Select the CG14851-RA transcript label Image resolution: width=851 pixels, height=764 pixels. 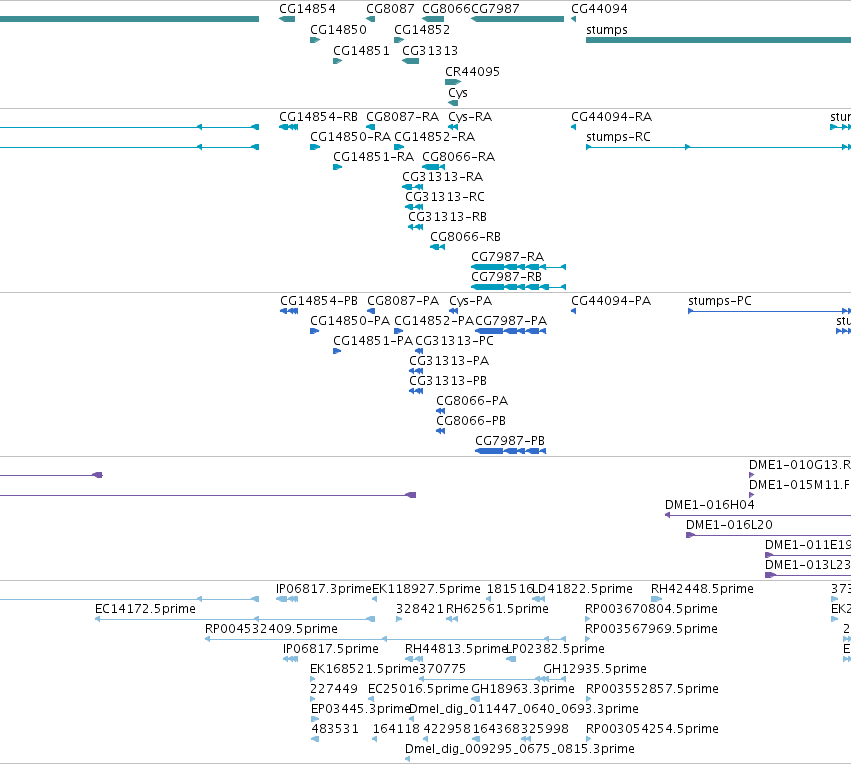(x=373, y=157)
